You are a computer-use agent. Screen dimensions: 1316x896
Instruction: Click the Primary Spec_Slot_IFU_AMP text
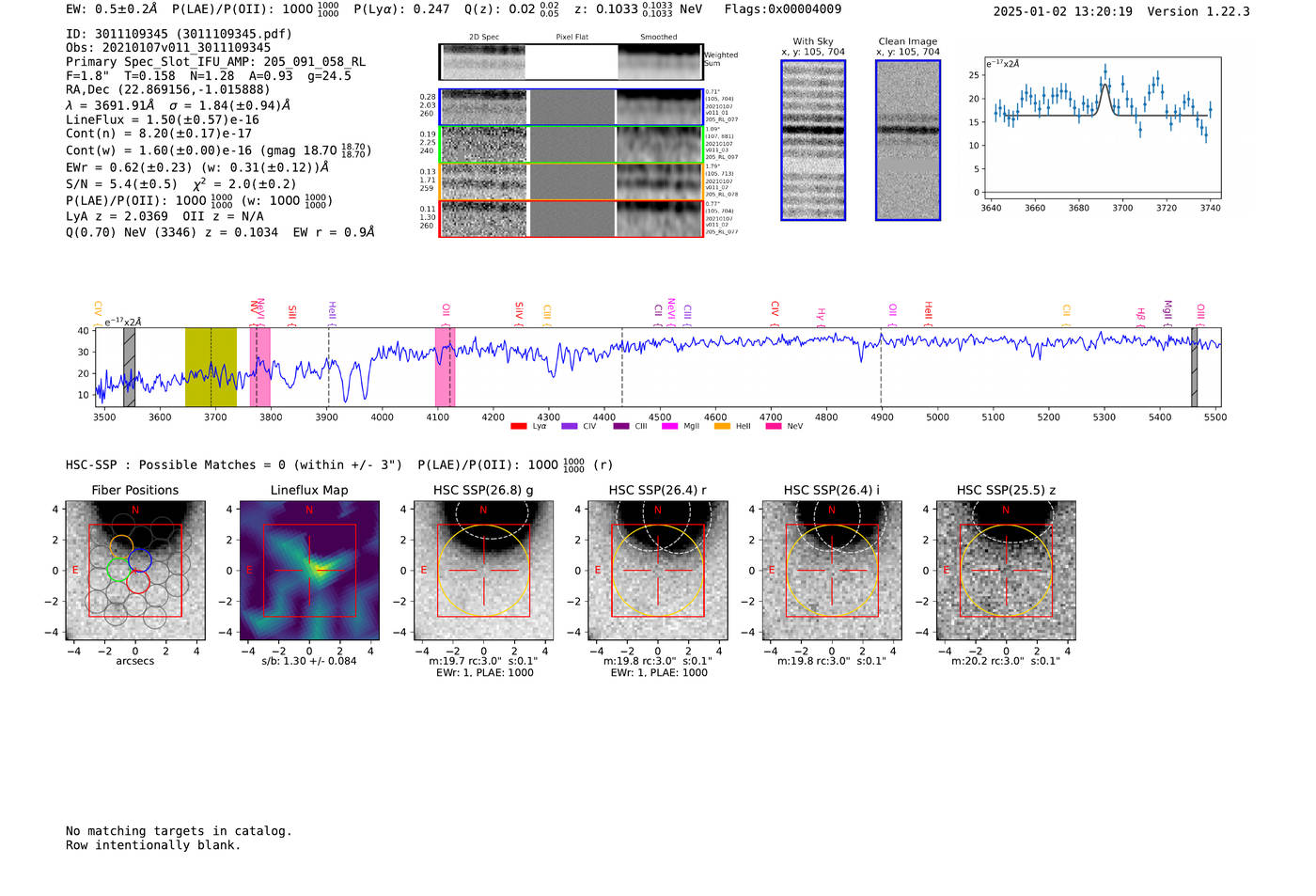pyautogui.click(x=215, y=62)
